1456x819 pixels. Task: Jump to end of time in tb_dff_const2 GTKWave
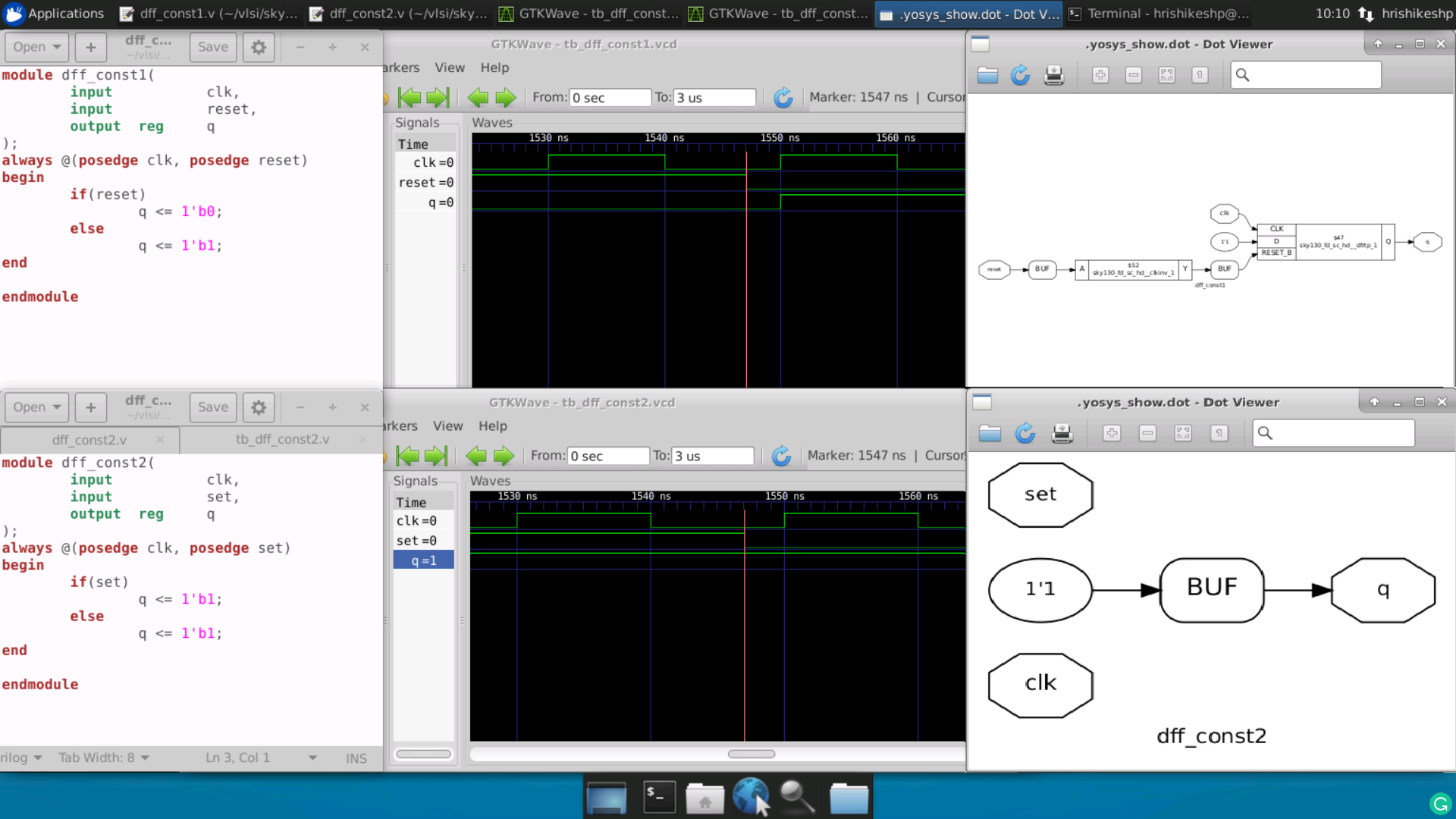click(x=436, y=456)
